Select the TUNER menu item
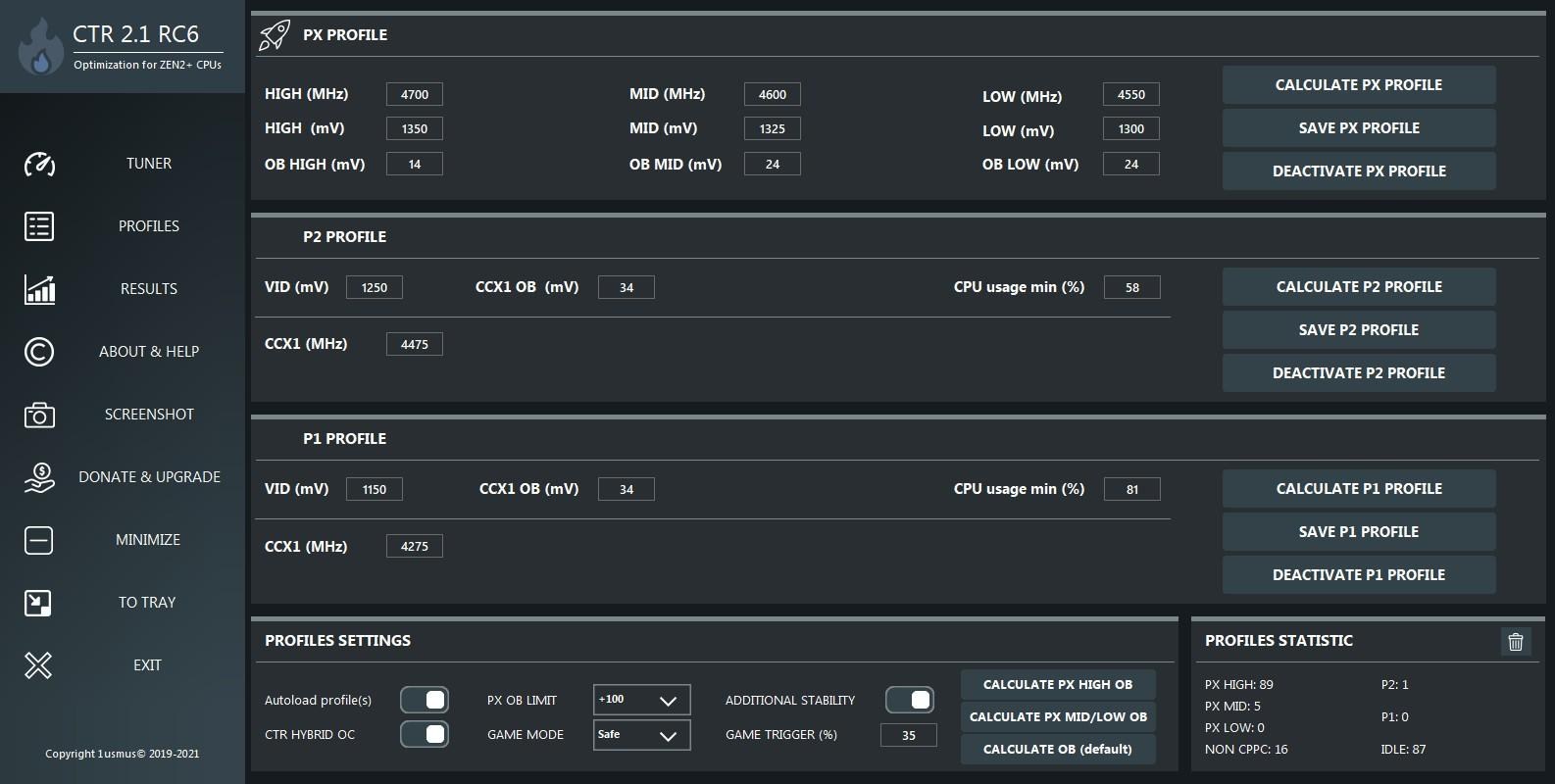The height and width of the screenshot is (784, 1555). (x=149, y=164)
